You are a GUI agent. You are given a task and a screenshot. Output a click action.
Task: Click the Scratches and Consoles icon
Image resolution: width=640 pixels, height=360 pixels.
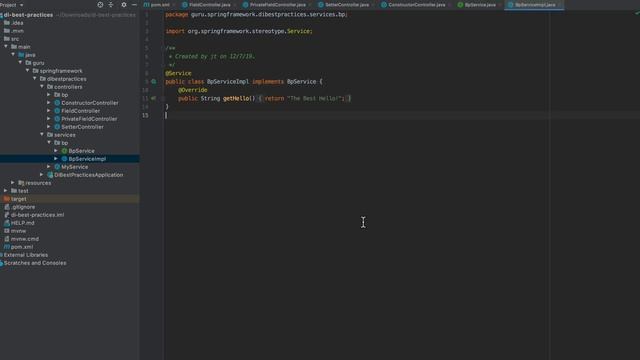click(x=1, y=263)
